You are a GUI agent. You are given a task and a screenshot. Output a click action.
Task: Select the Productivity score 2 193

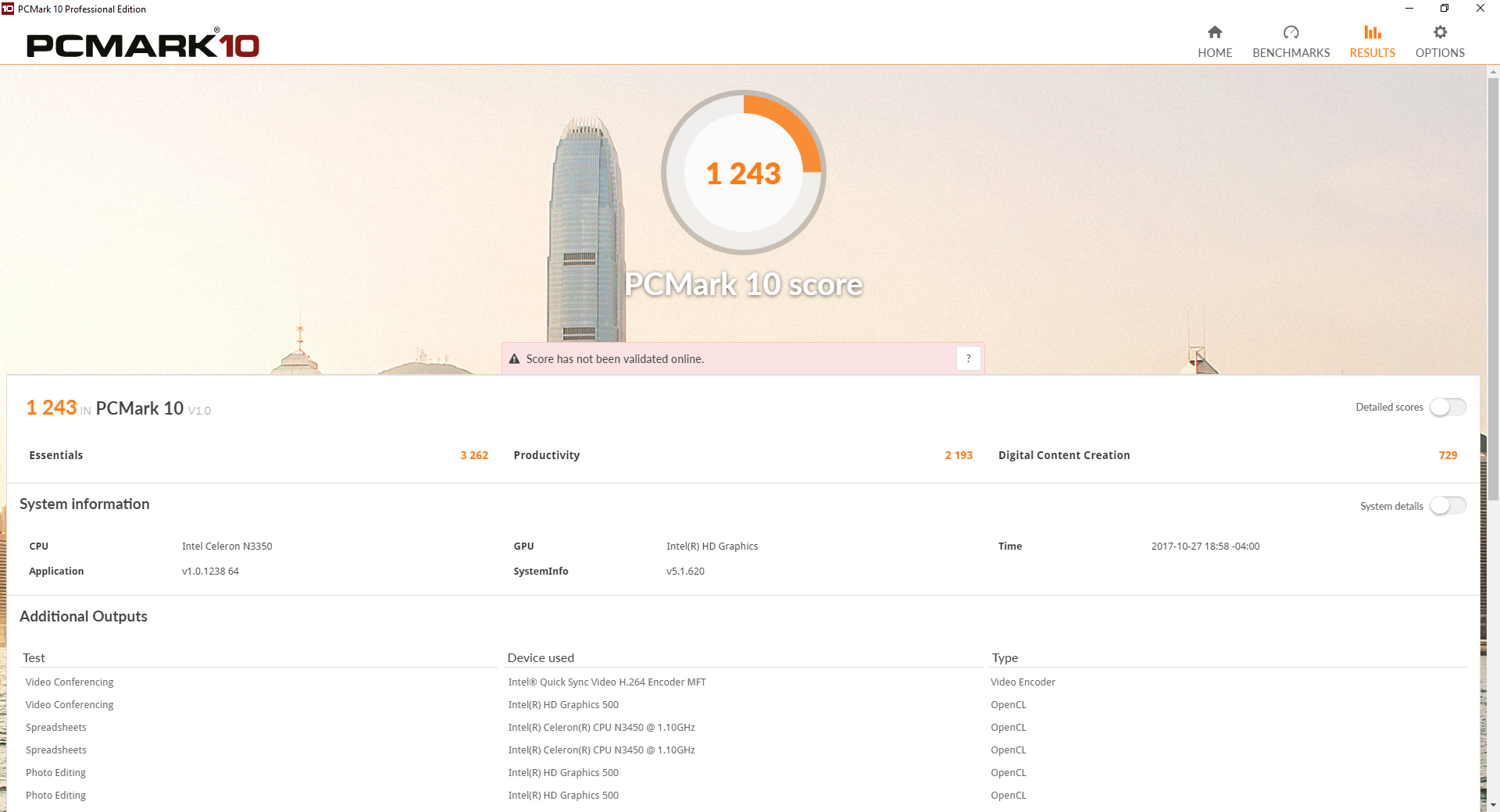pyautogui.click(x=959, y=455)
